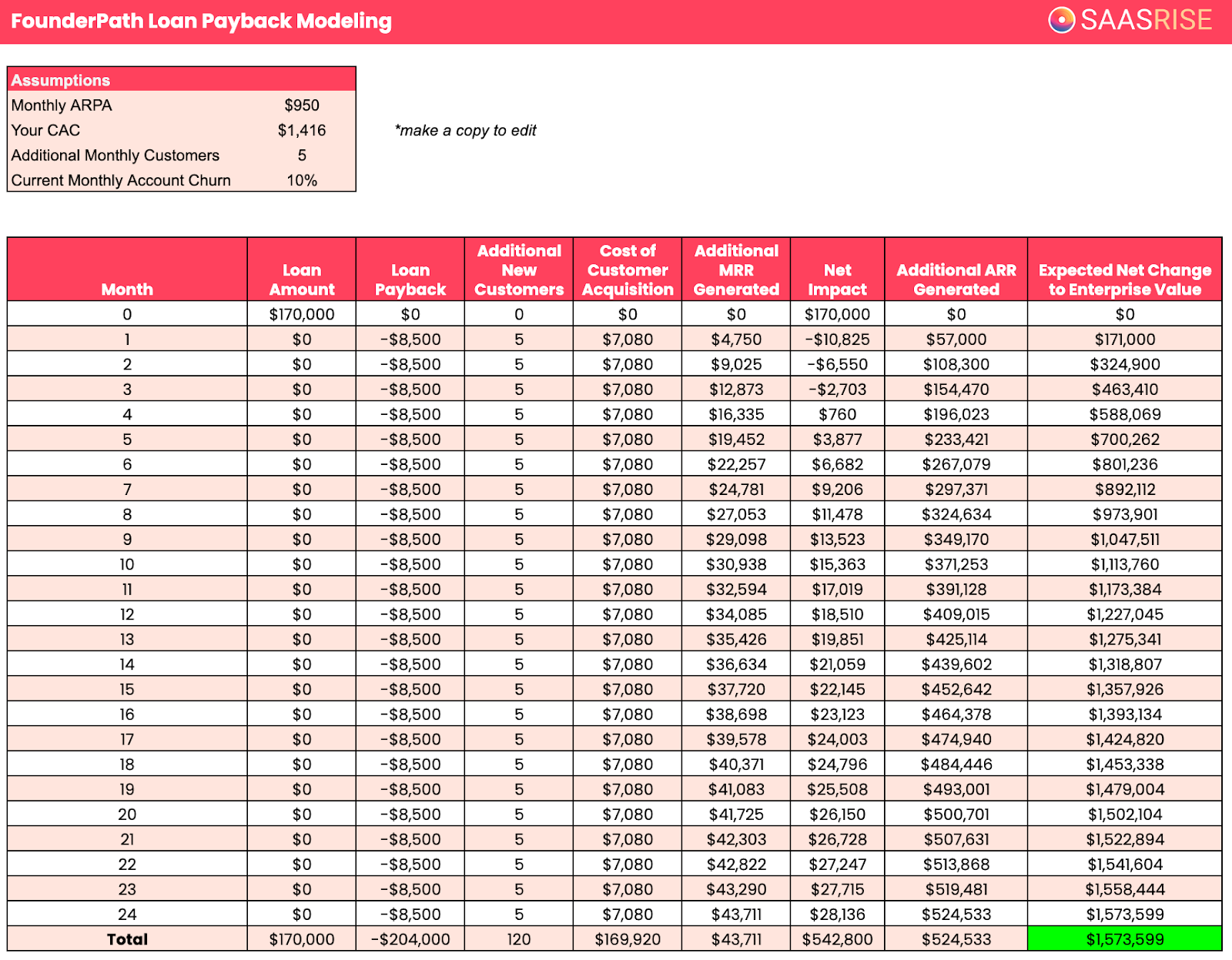Click the Net Impact column header
Screen dimensions: 1232x960
click(838, 269)
